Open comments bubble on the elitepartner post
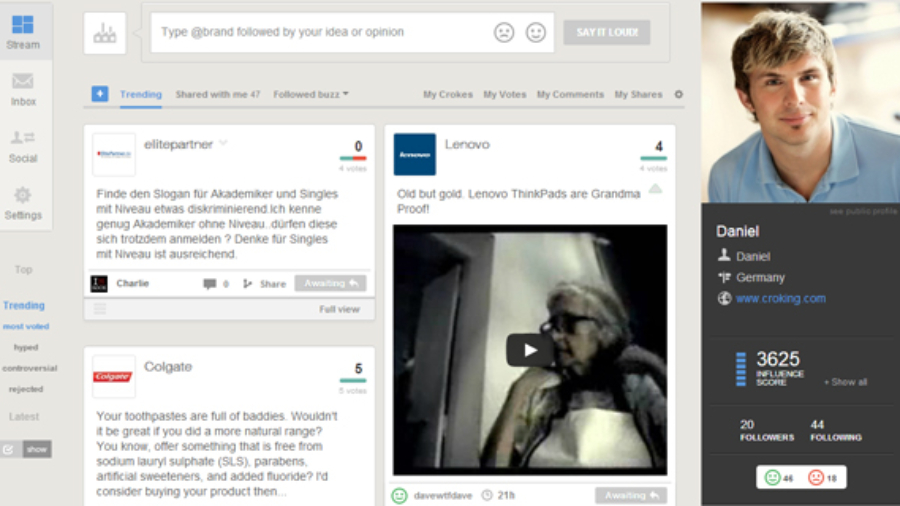The height and width of the screenshot is (506, 900). 210,283
